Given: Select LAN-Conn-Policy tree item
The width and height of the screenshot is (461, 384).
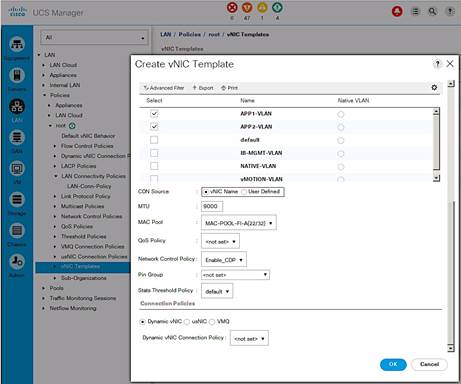Looking at the screenshot, I should 89,186.
